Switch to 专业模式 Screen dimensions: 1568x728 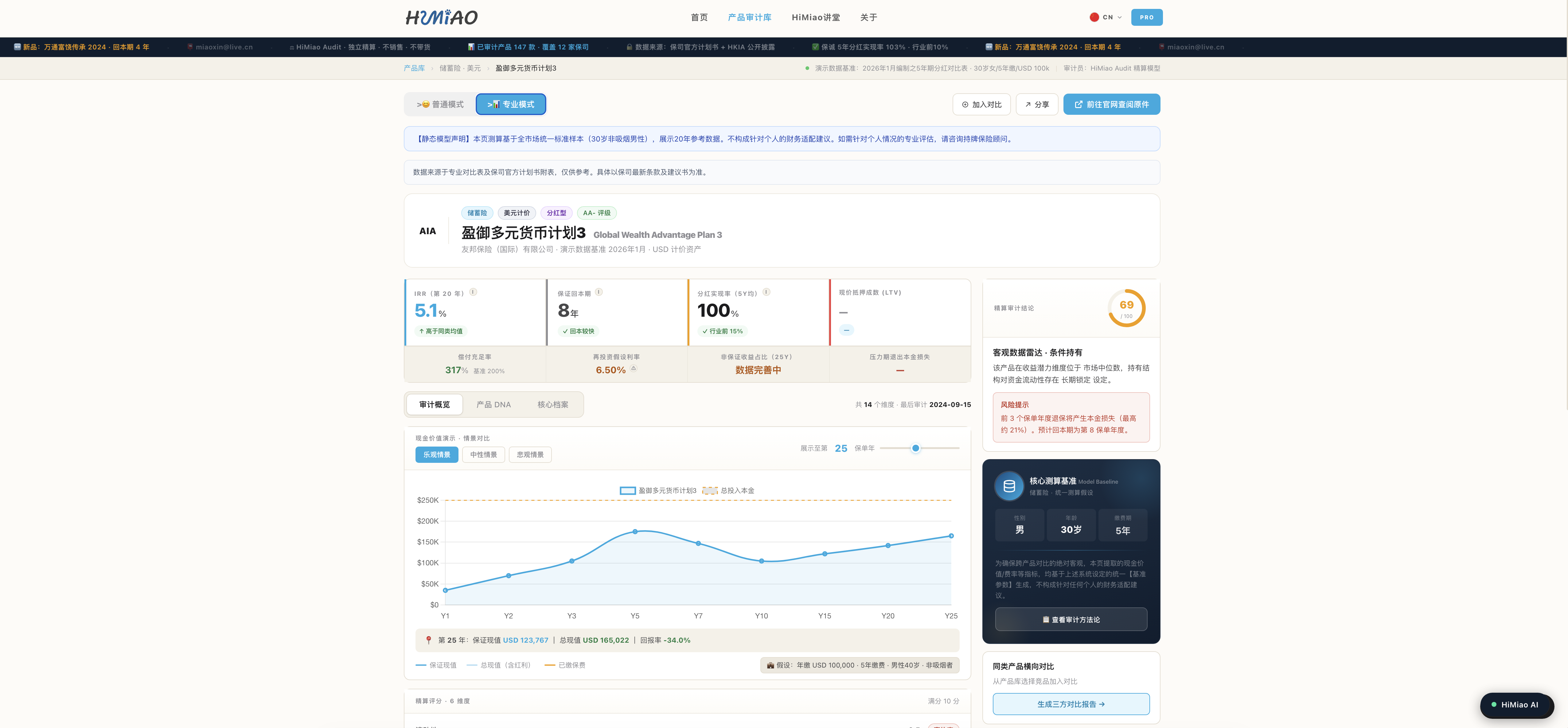[x=511, y=105]
